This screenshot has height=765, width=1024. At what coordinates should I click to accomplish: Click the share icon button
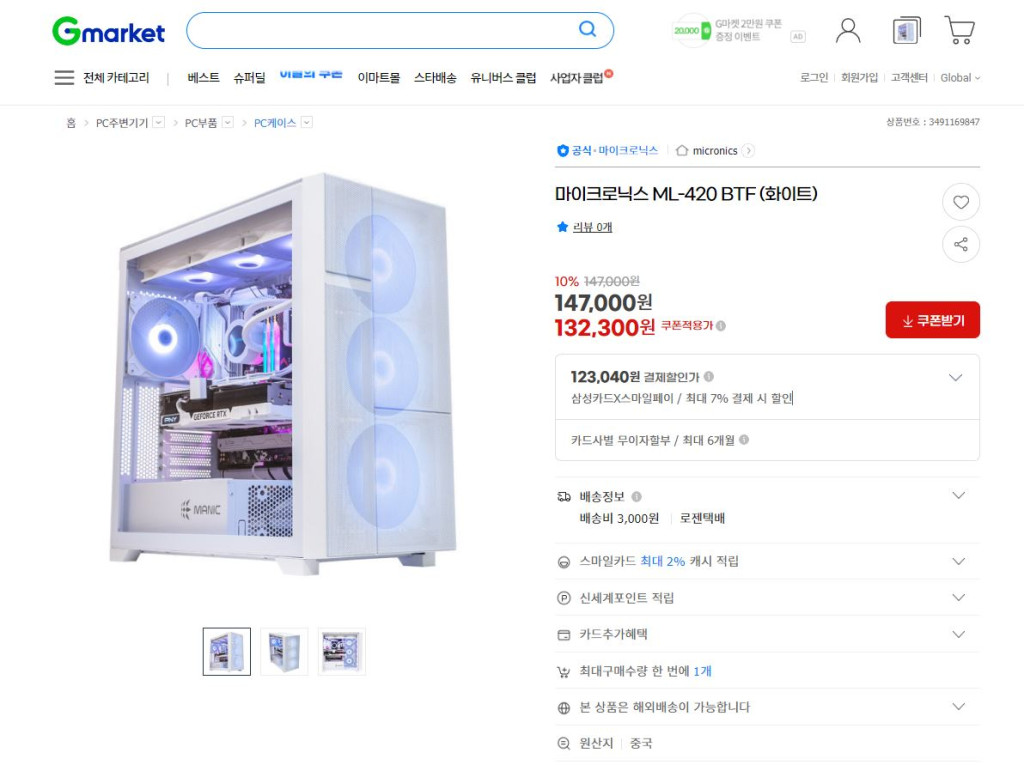pos(961,244)
